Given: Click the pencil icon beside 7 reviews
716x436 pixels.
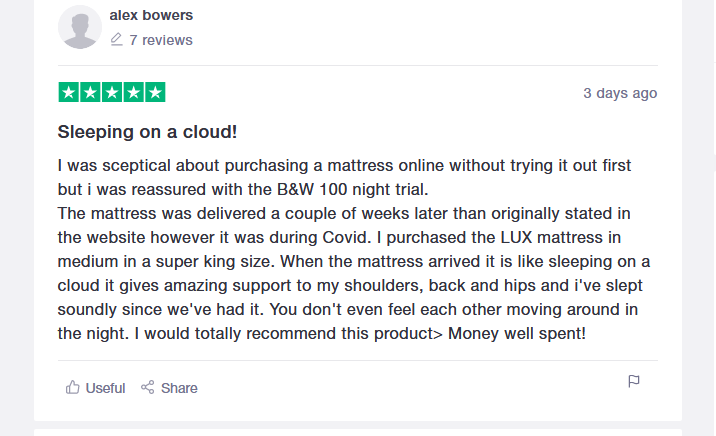Looking at the screenshot, I should tap(116, 40).
